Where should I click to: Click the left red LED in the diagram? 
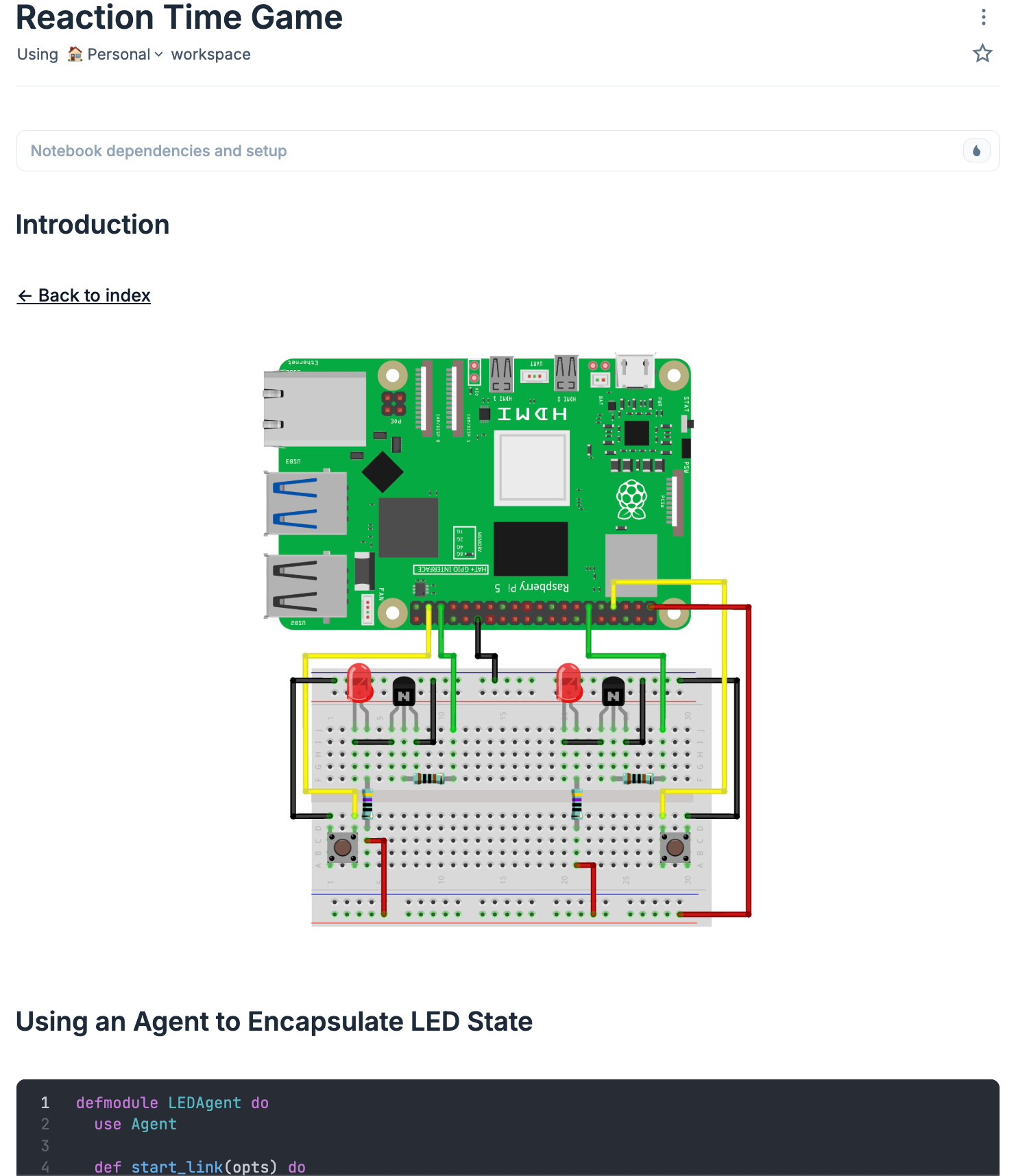click(x=359, y=682)
